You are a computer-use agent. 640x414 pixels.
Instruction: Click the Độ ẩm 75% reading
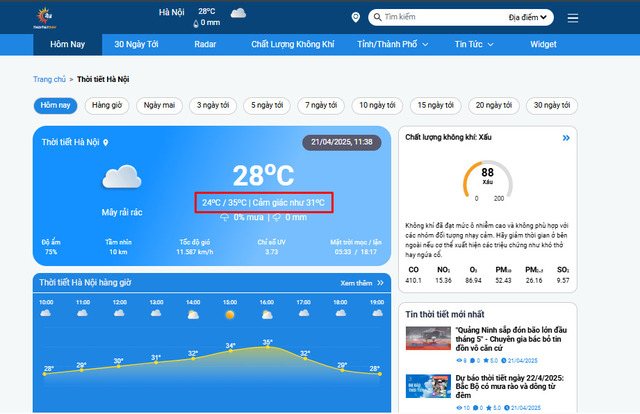click(51, 247)
